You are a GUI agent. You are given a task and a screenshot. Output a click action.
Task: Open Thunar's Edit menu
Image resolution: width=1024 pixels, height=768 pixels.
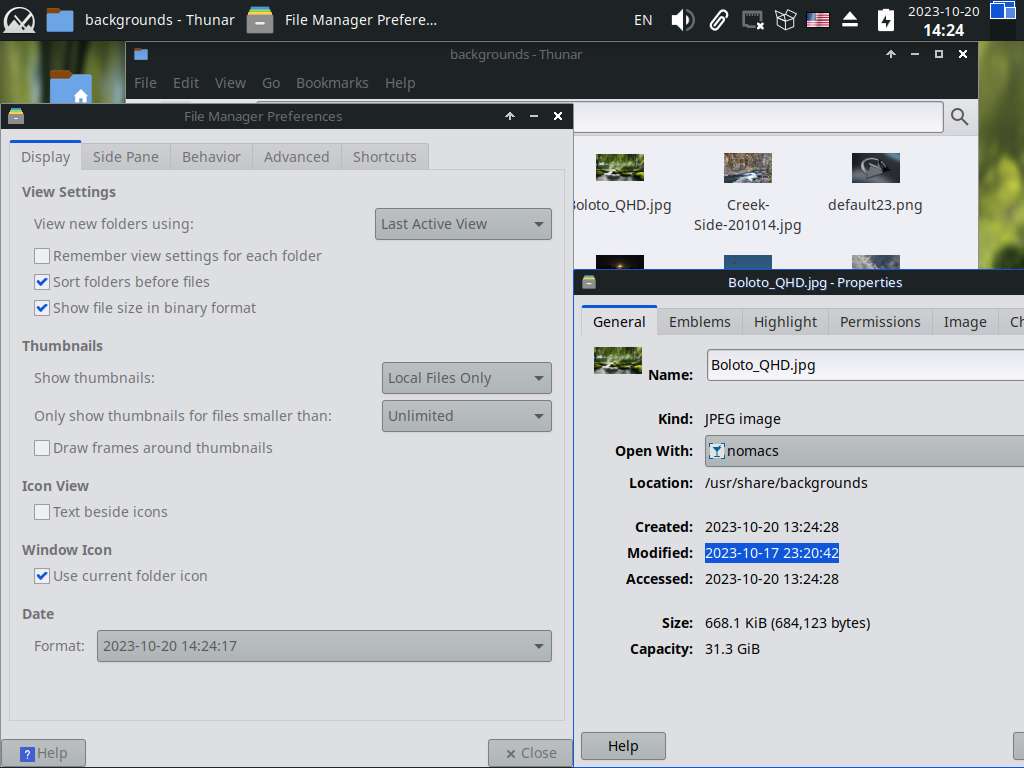coord(185,83)
